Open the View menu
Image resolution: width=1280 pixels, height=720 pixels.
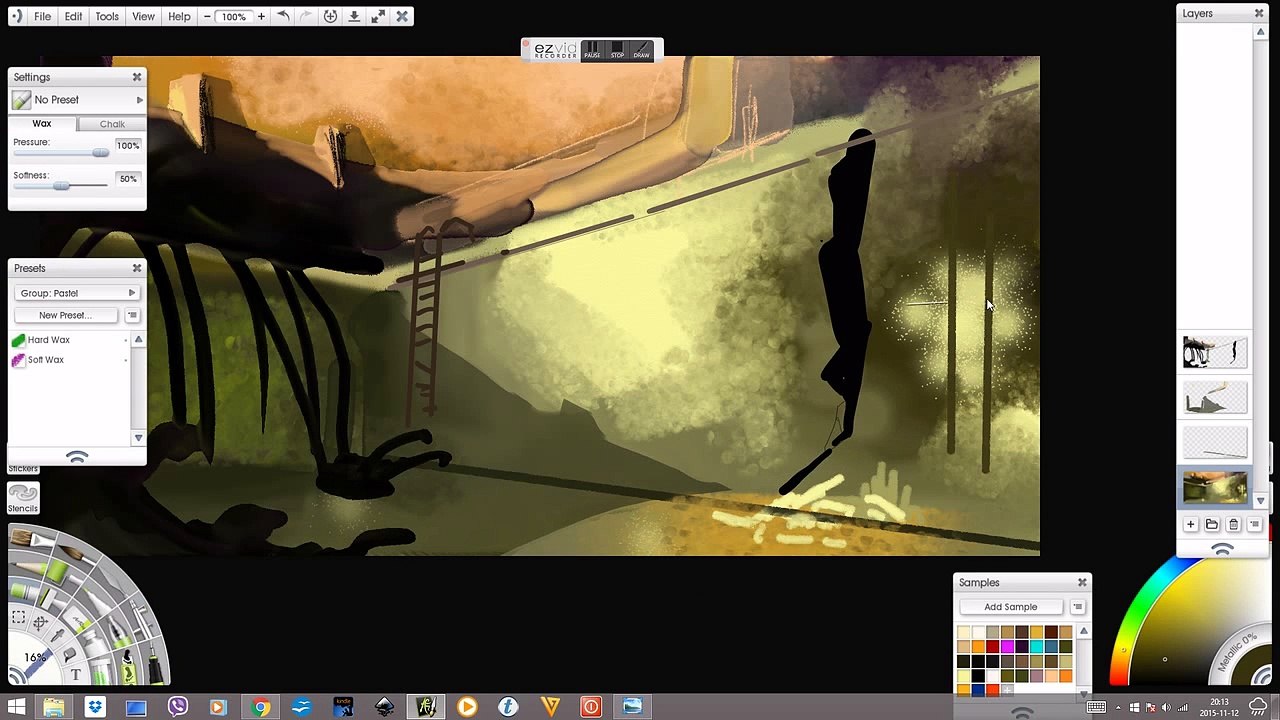(x=143, y=16)
